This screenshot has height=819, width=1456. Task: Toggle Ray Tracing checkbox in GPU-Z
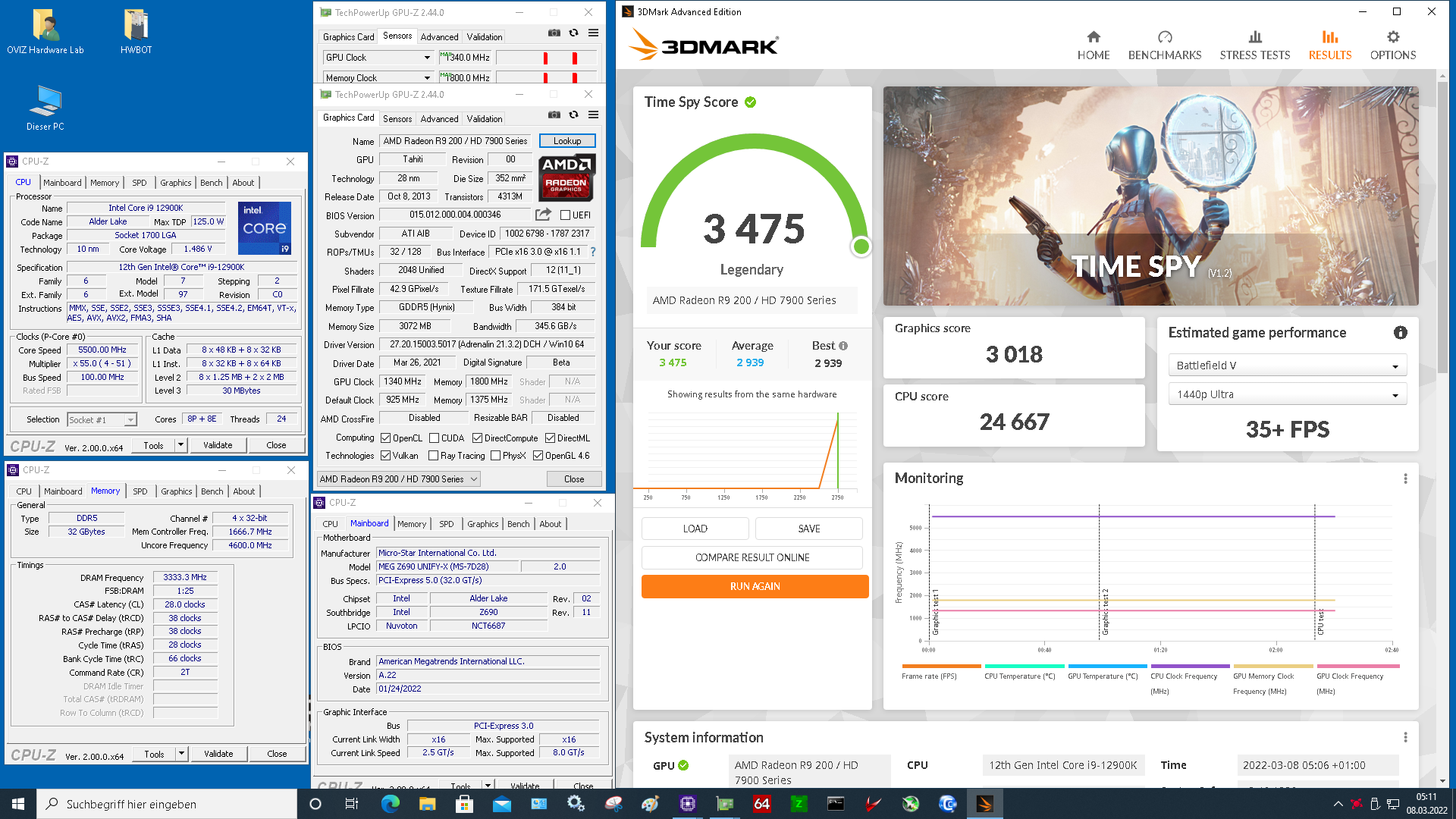(433, 456)
